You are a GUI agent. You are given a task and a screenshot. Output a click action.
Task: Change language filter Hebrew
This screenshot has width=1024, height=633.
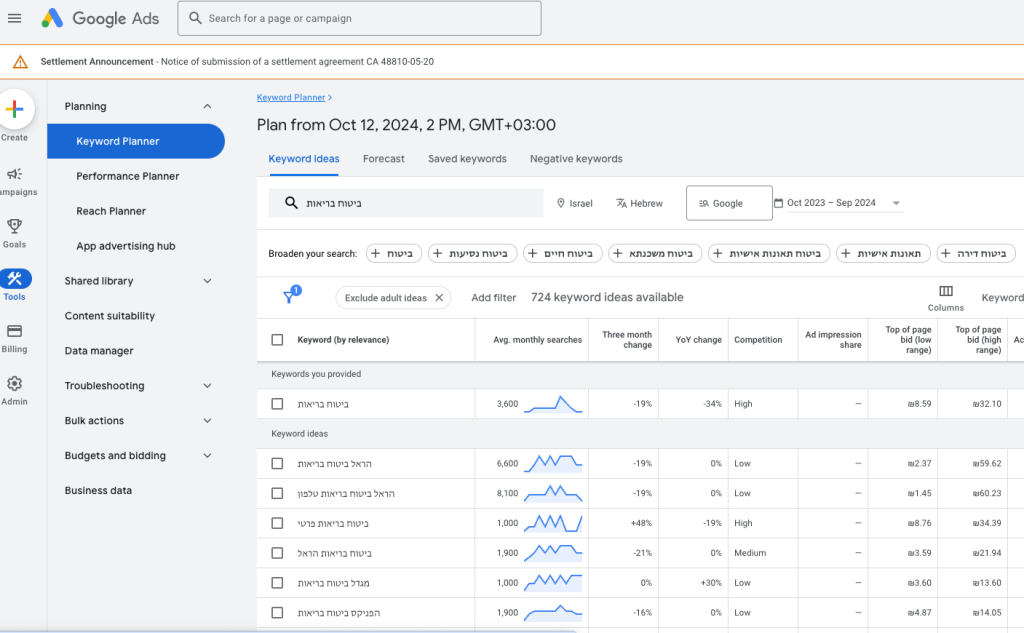pos(639,203)
